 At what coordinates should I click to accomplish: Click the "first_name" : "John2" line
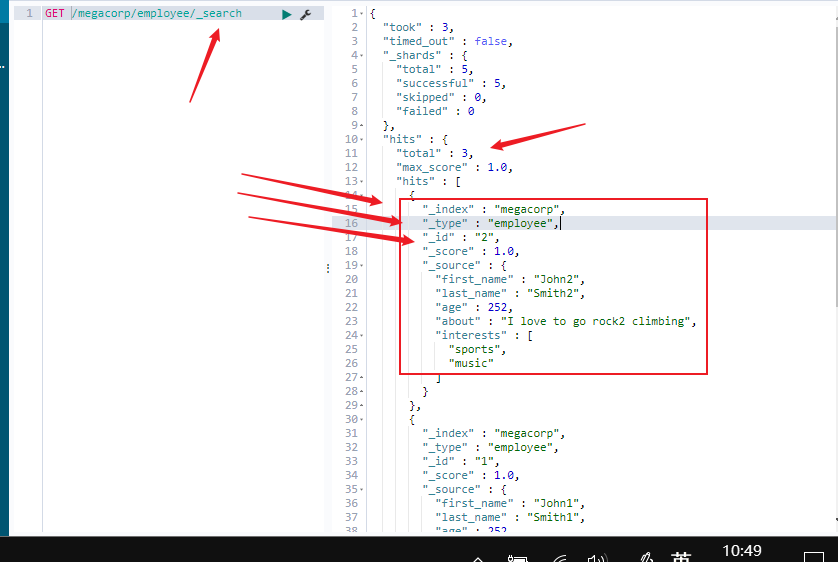pyautogui.click(x=510, y=279)
